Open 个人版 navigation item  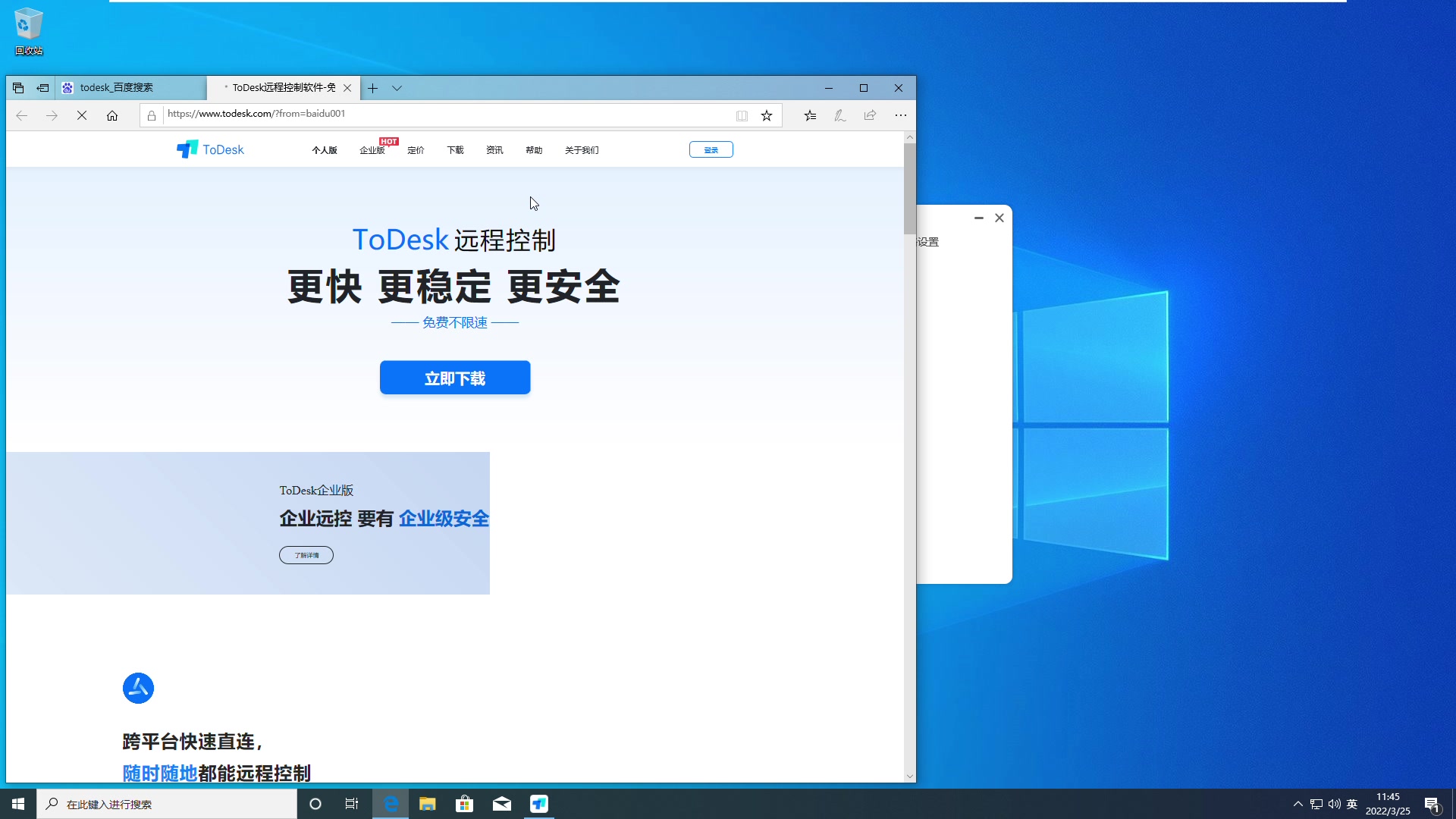(x=325, y=150)
